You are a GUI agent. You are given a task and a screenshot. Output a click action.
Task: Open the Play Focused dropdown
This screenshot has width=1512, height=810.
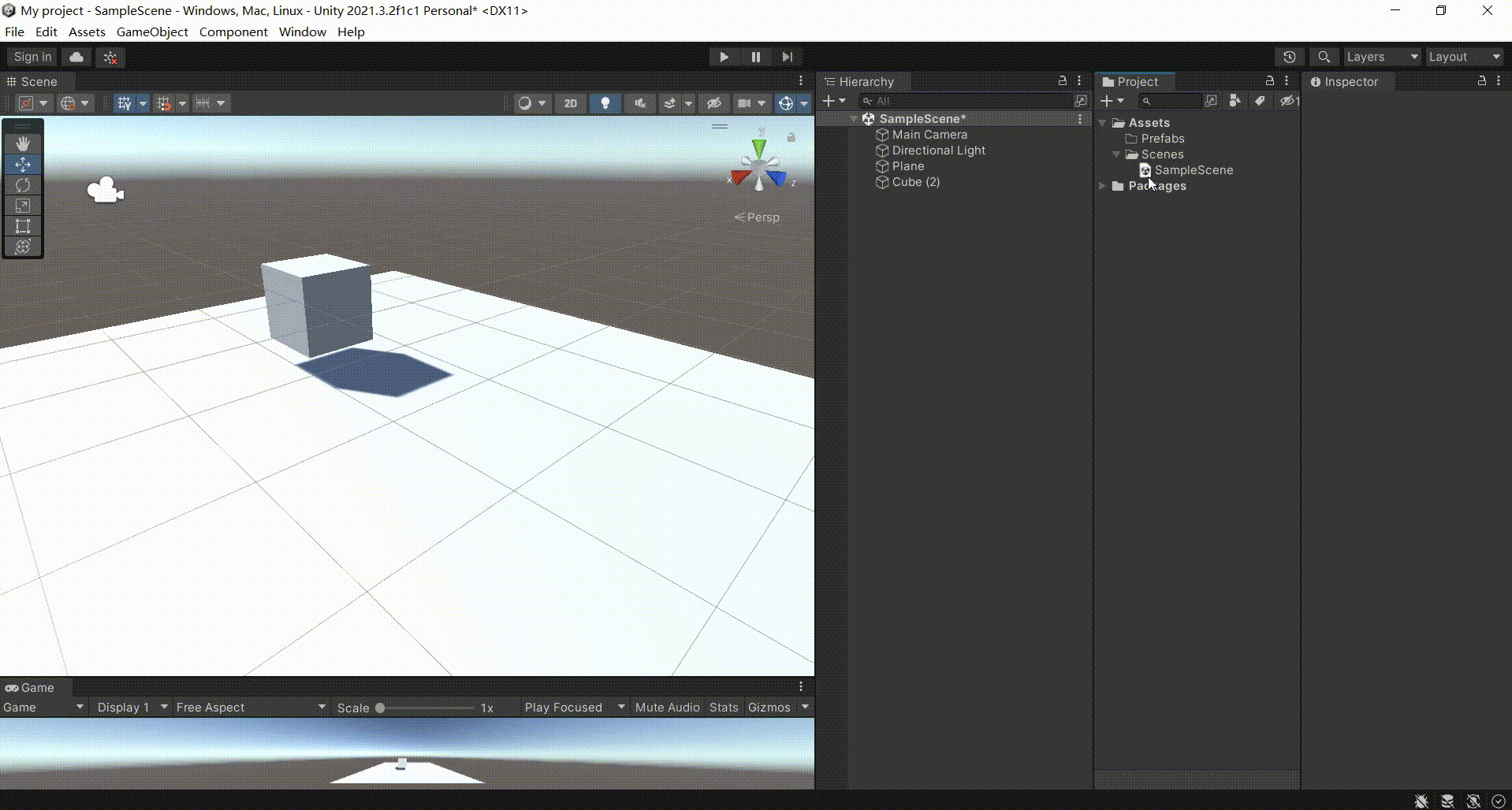[x=575, y=708]
